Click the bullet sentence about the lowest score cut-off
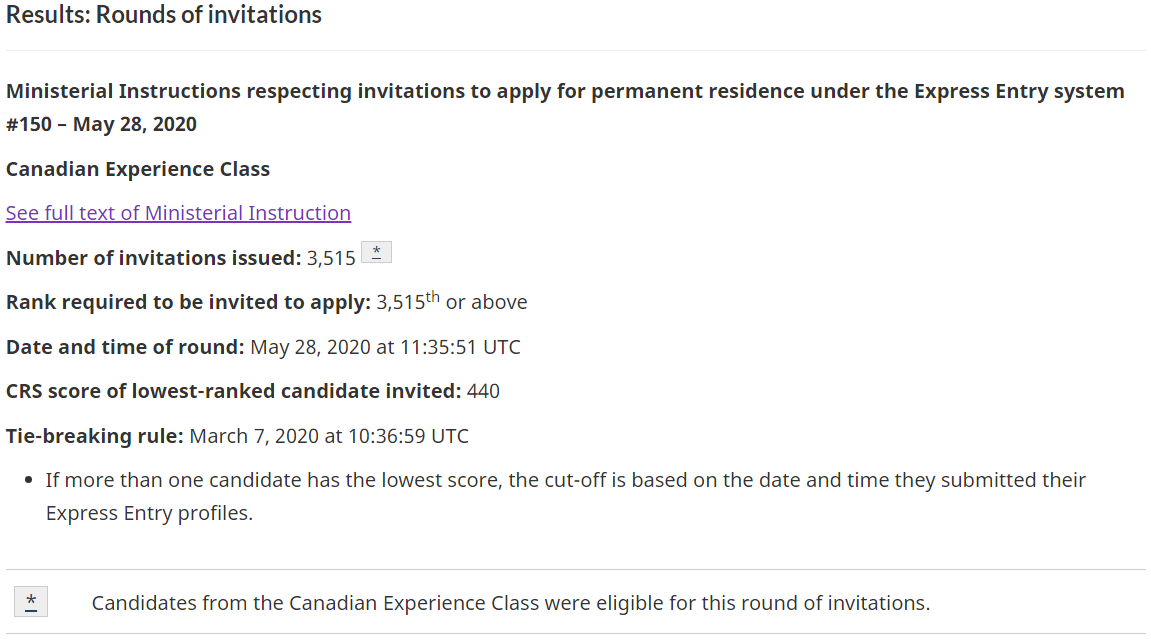 tap(565, 480)
